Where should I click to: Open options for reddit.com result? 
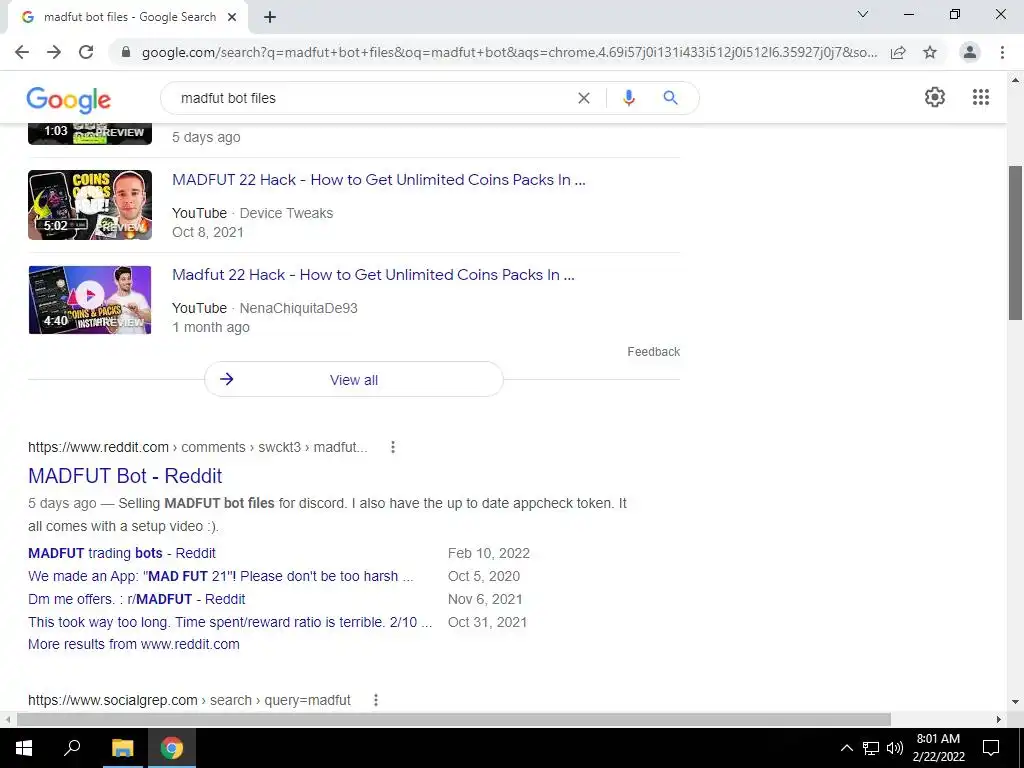392,447
